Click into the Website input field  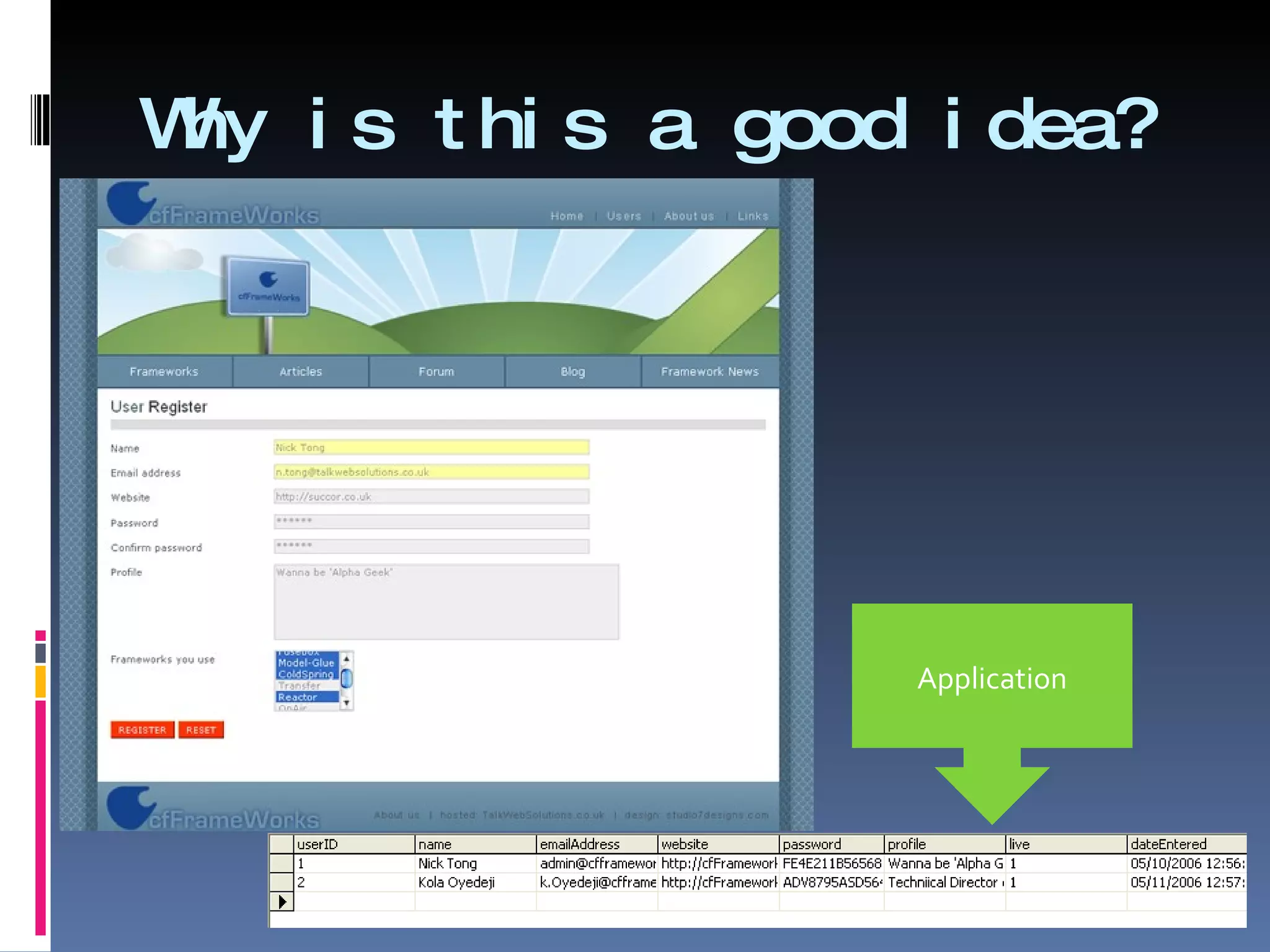431,497
